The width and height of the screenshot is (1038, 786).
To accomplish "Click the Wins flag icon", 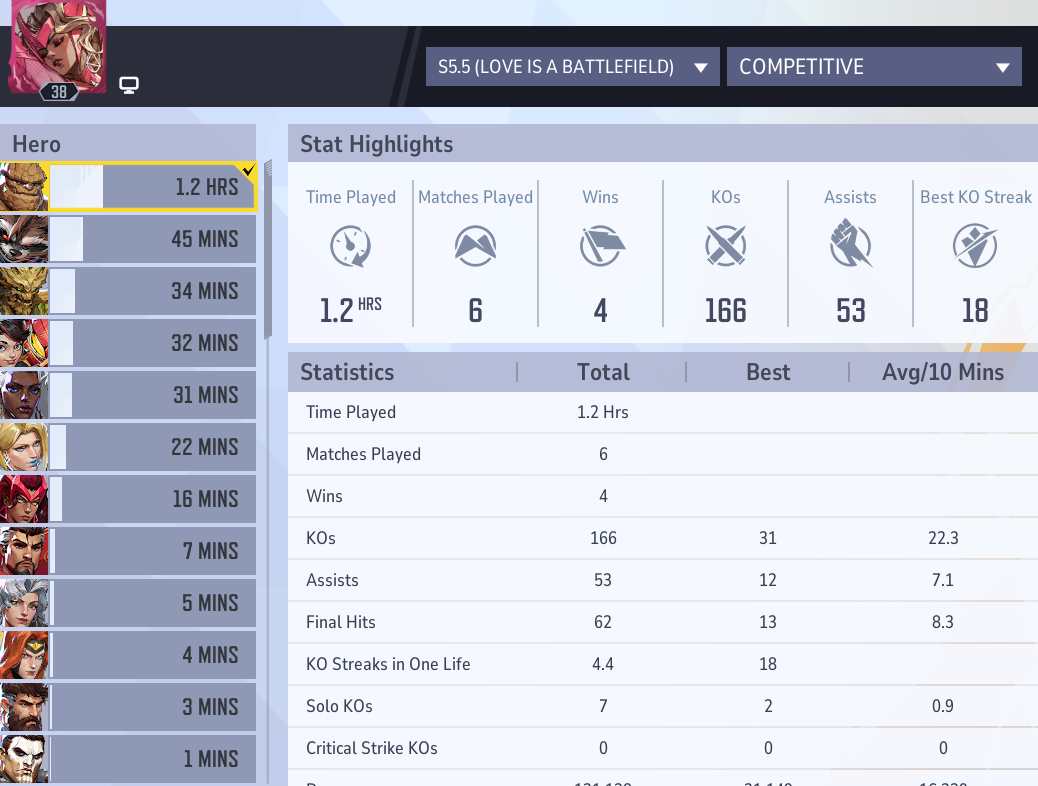I will pos(601,246).
